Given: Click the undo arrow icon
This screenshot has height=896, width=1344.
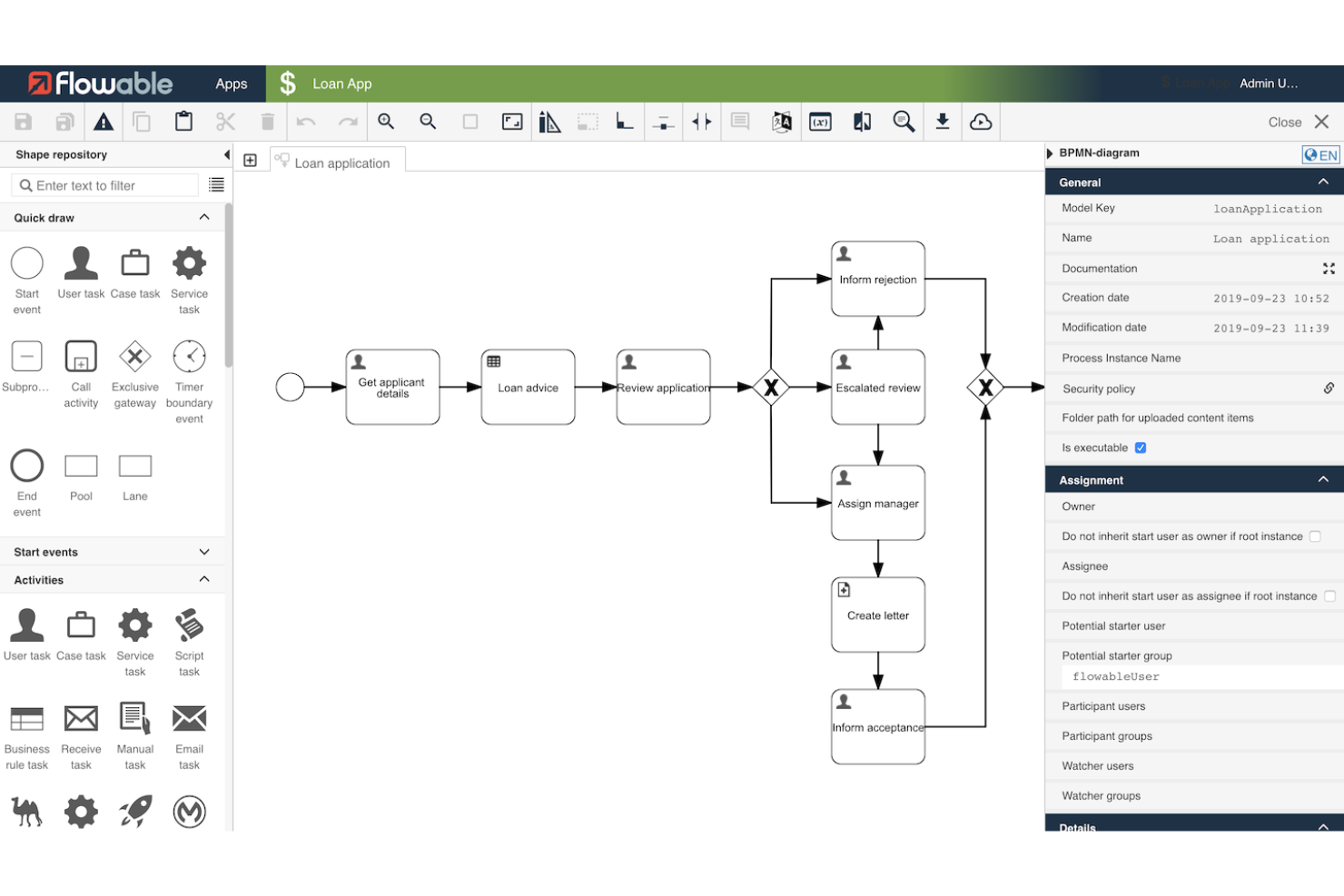Looking at the screenshot, I should coord(306,122).
